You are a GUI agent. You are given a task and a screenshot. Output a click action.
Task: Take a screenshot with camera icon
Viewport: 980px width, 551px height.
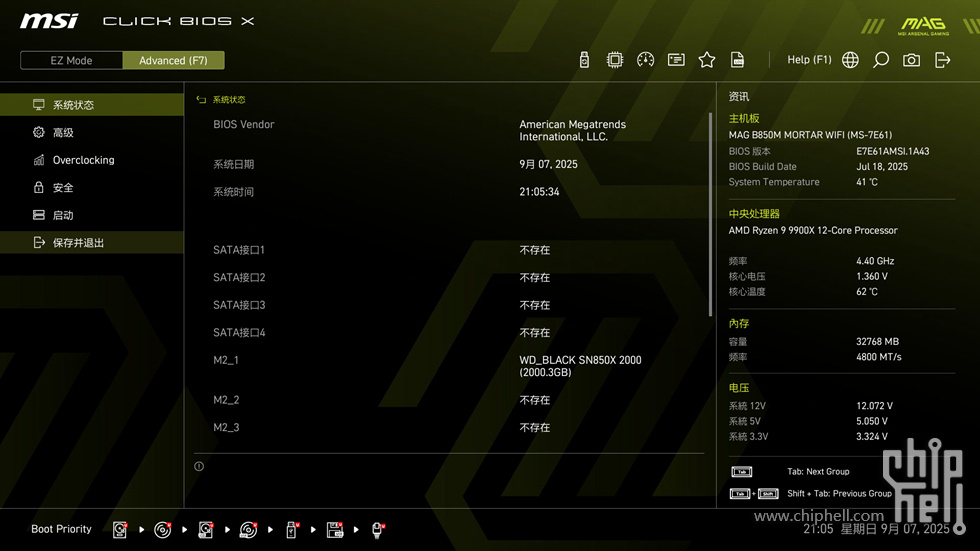pyautogui.click(x=911, y=60)
